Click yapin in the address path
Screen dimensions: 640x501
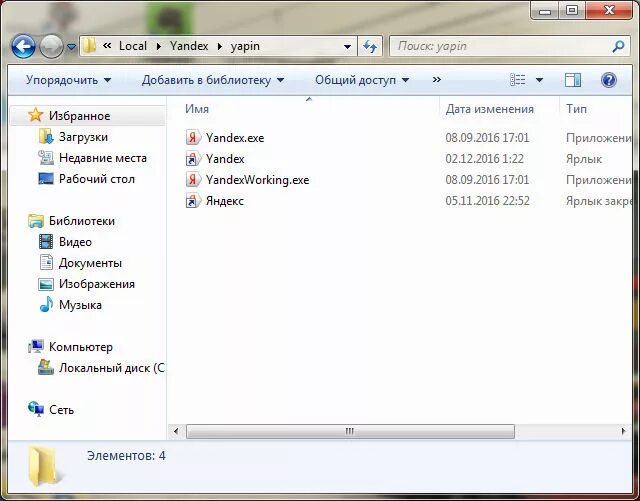click(x=245, y=46)
